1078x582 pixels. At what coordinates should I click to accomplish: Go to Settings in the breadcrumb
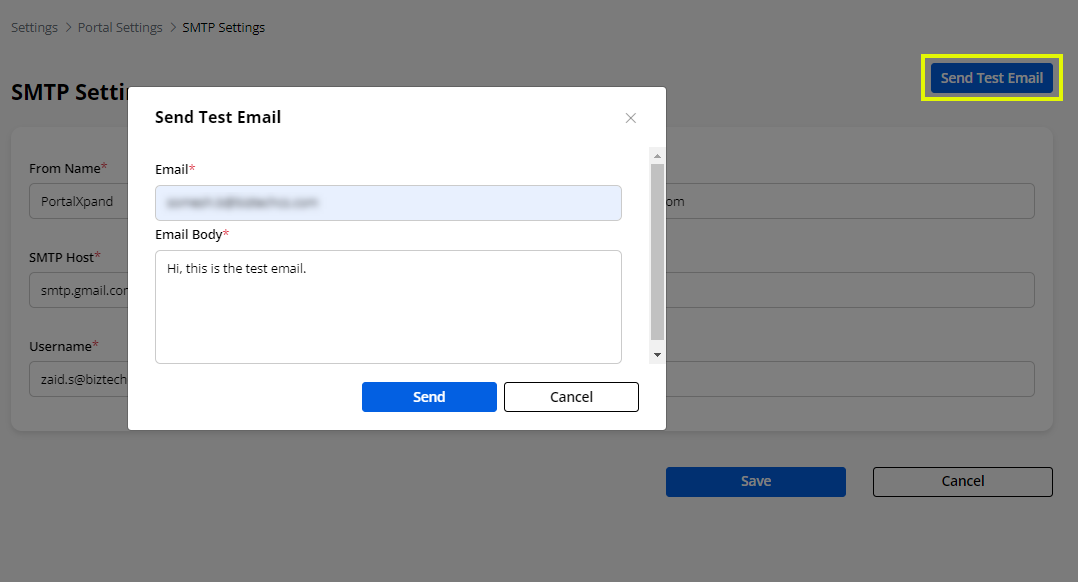pos(34,27)
